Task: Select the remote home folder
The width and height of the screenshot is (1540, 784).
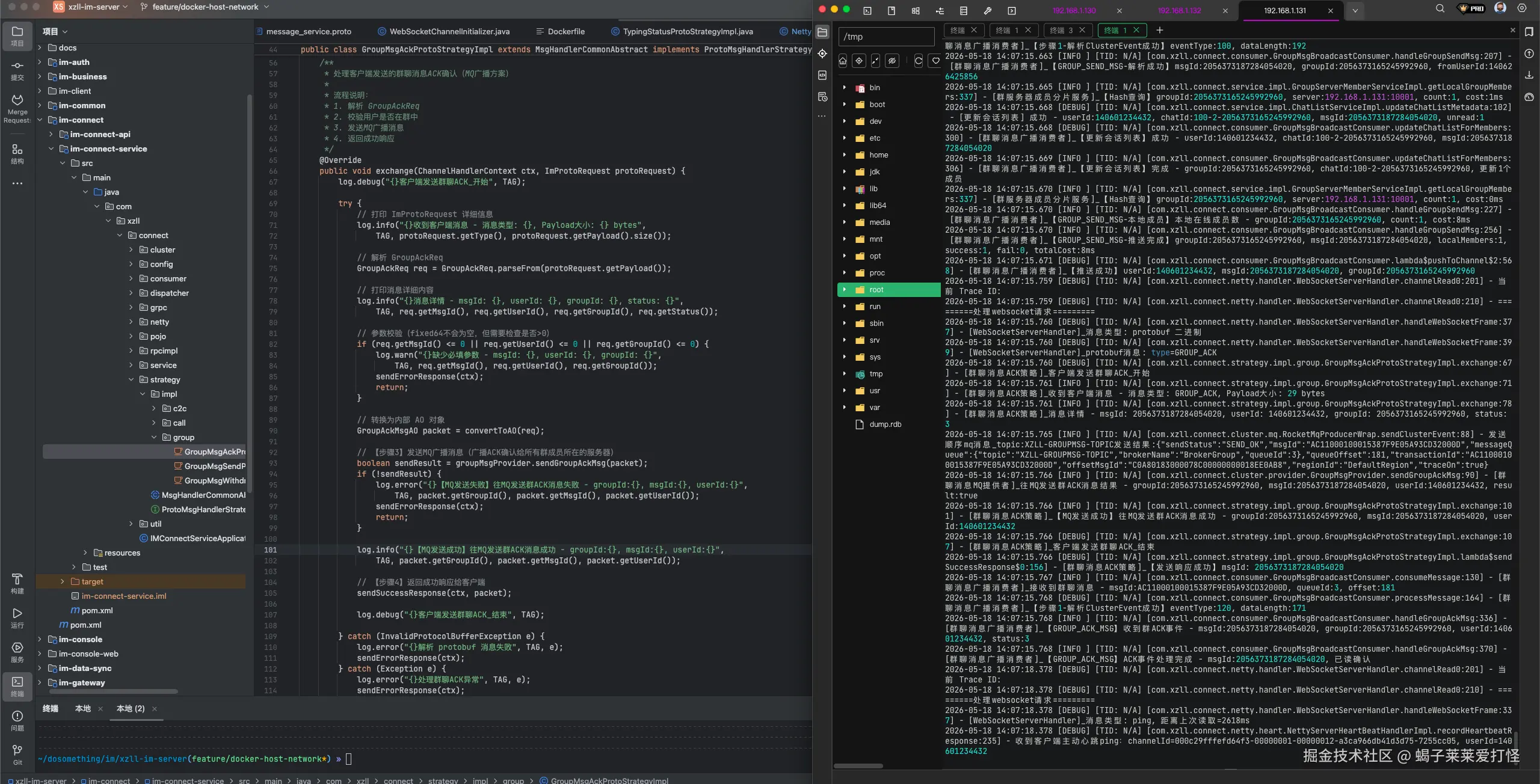Action: tap(878, 155)
